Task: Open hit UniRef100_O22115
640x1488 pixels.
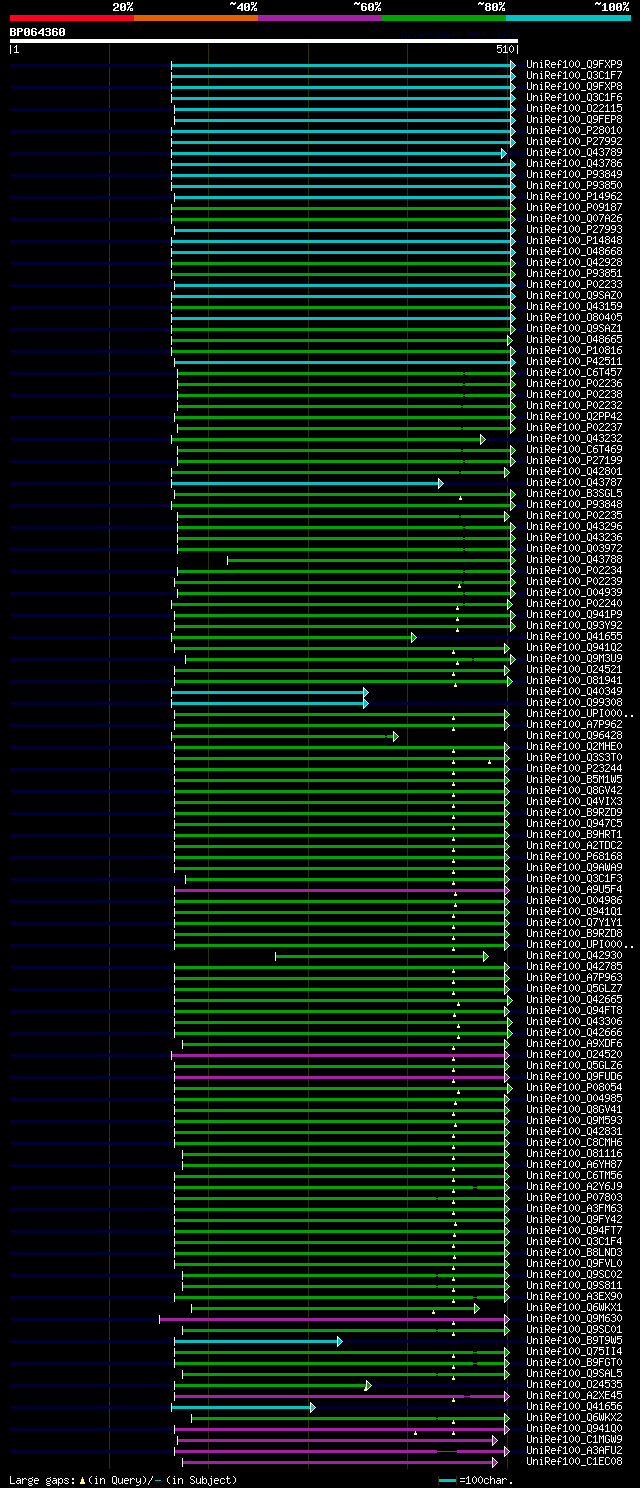Action: click(574, 109)
